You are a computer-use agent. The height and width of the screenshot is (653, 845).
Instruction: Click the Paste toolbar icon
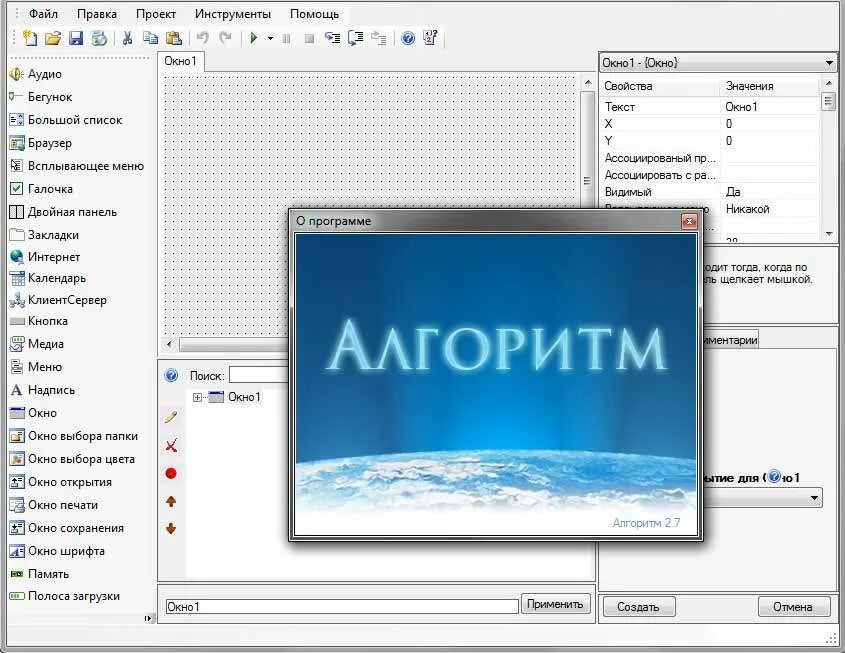(174, 38)
